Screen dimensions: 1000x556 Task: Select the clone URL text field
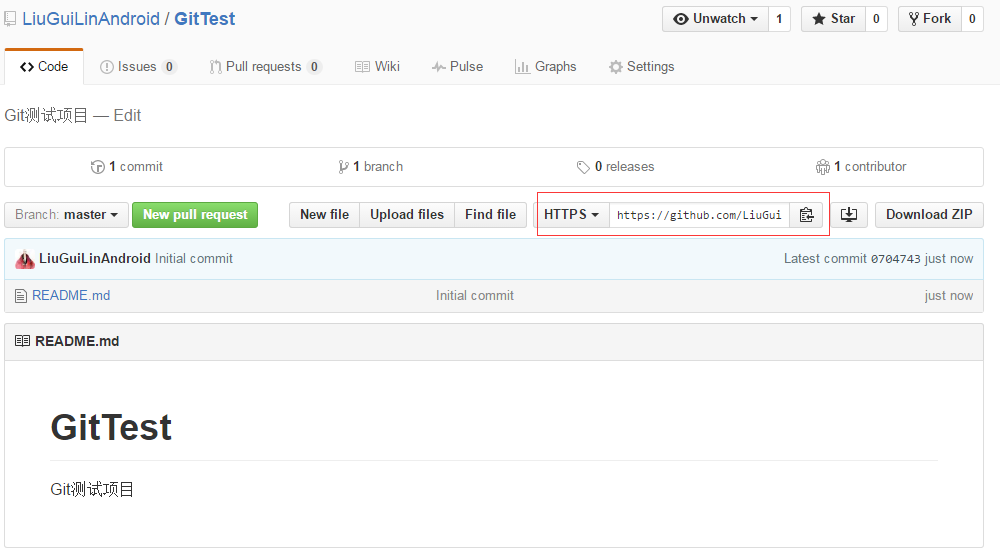click(700, 215)
